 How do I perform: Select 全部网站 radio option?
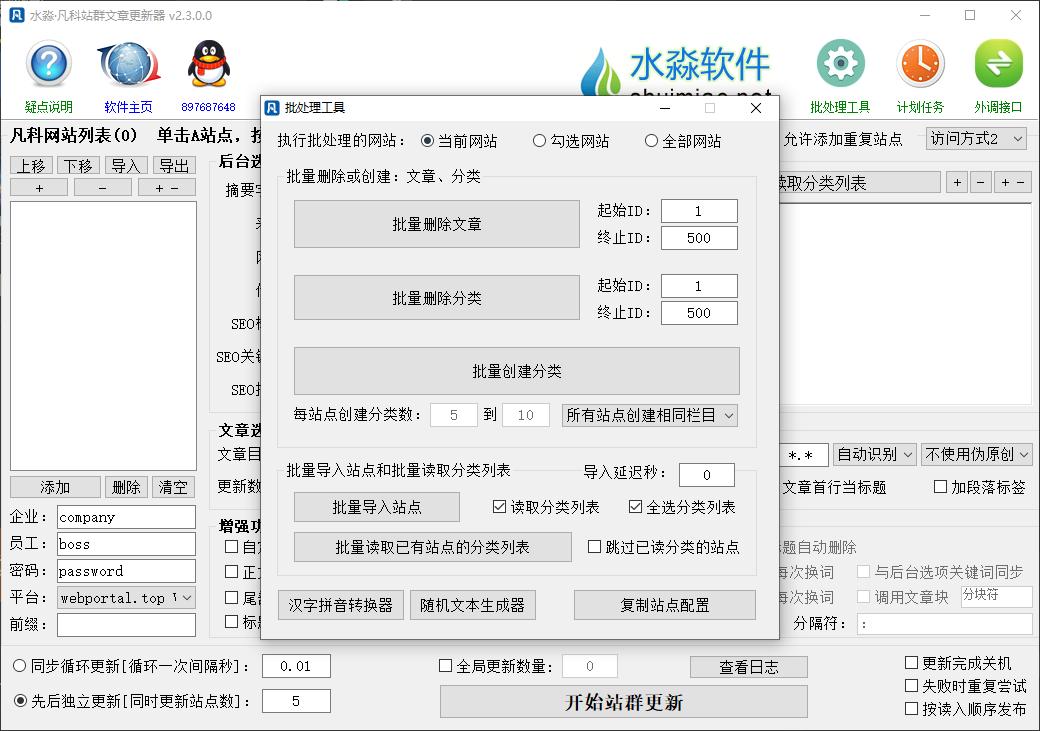click(683, 141)
